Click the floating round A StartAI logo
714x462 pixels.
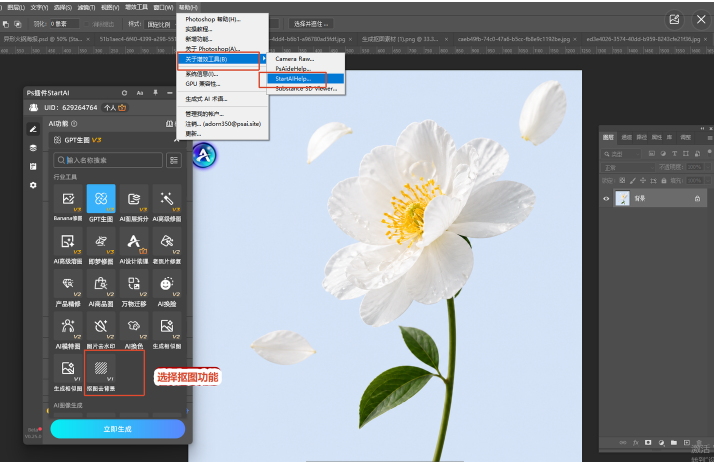pyautogui.click(x=204, y=155)
